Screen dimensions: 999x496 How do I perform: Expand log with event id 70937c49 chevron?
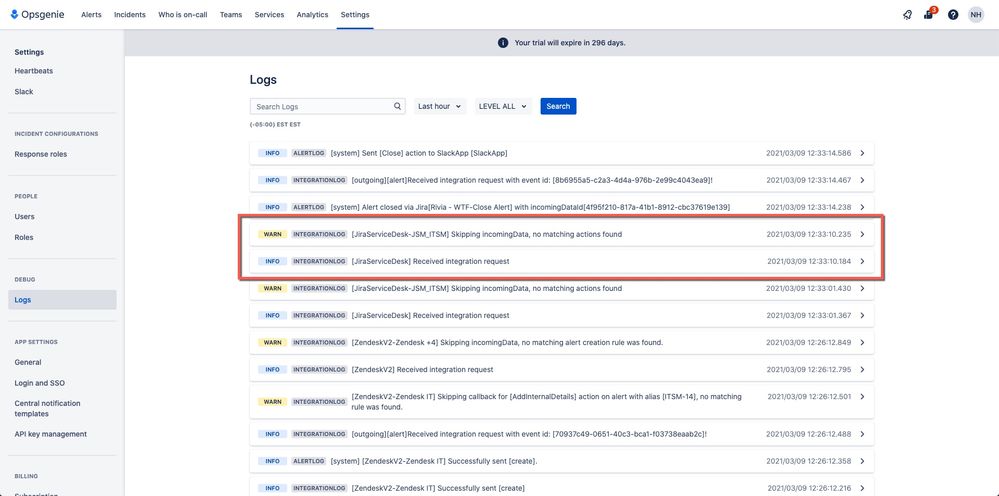click(862, 434)
